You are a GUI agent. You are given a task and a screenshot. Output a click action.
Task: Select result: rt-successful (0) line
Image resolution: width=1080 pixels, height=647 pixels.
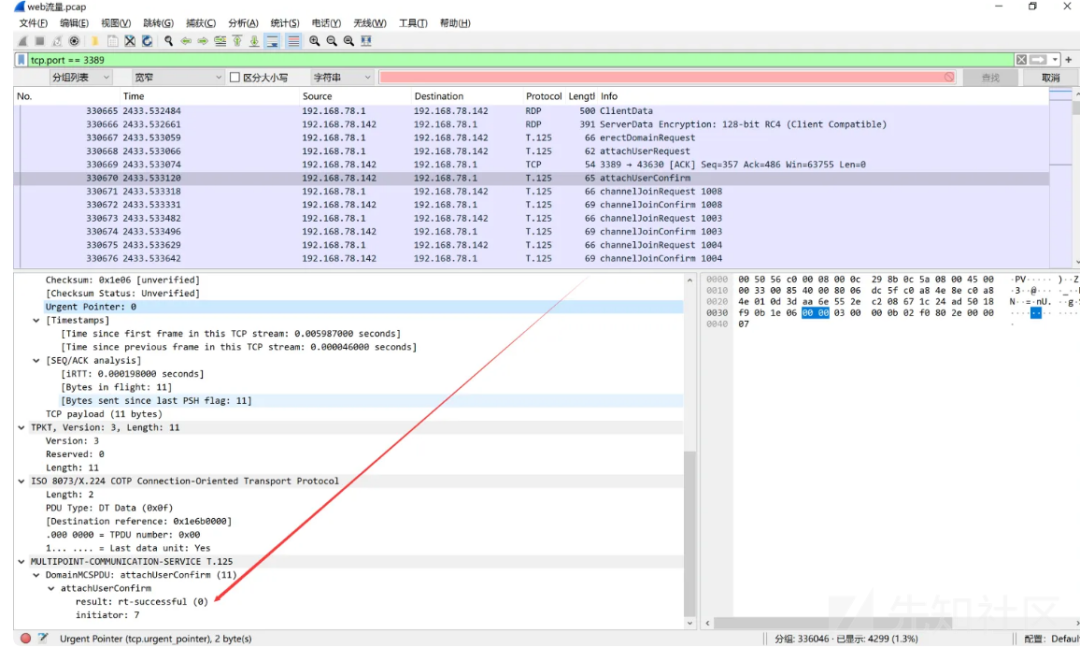click(x=141, y=602)
